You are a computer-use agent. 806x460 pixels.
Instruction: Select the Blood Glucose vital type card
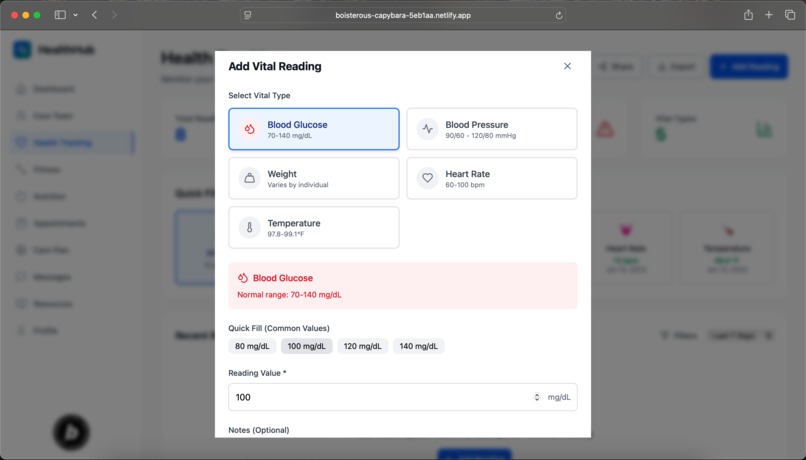(x=314, y=129)
